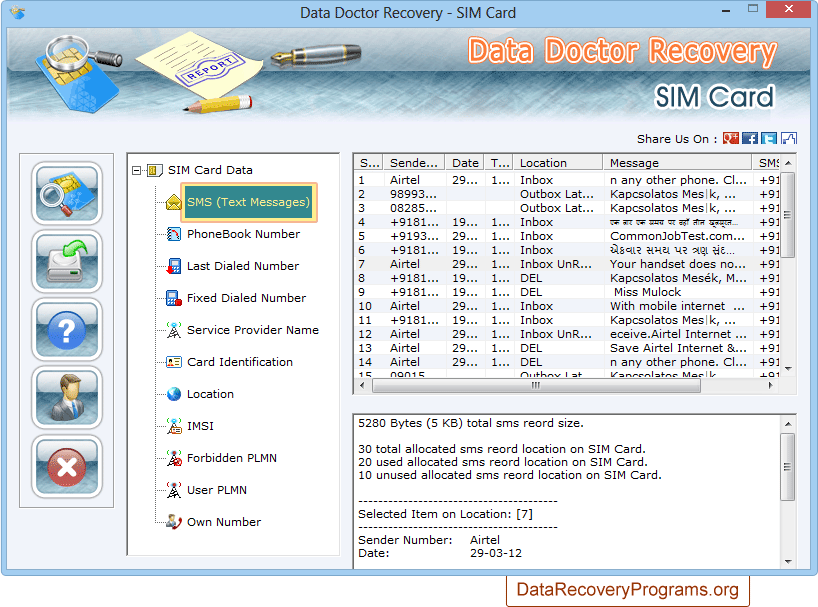Viewport: 818px width, 607px height.
Task: Click the SMS table scroll down arrow
Action: 788,369
